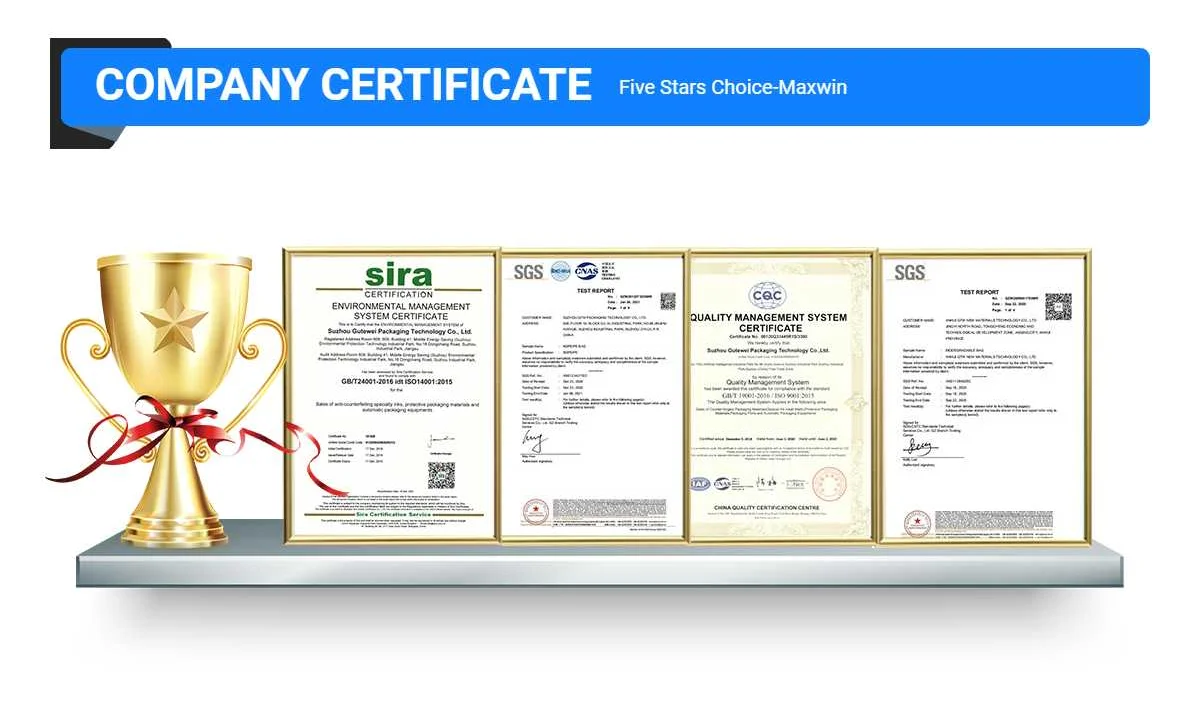Click the signature on the second certificate
The image size is (1200, 717).
point(534,440)
